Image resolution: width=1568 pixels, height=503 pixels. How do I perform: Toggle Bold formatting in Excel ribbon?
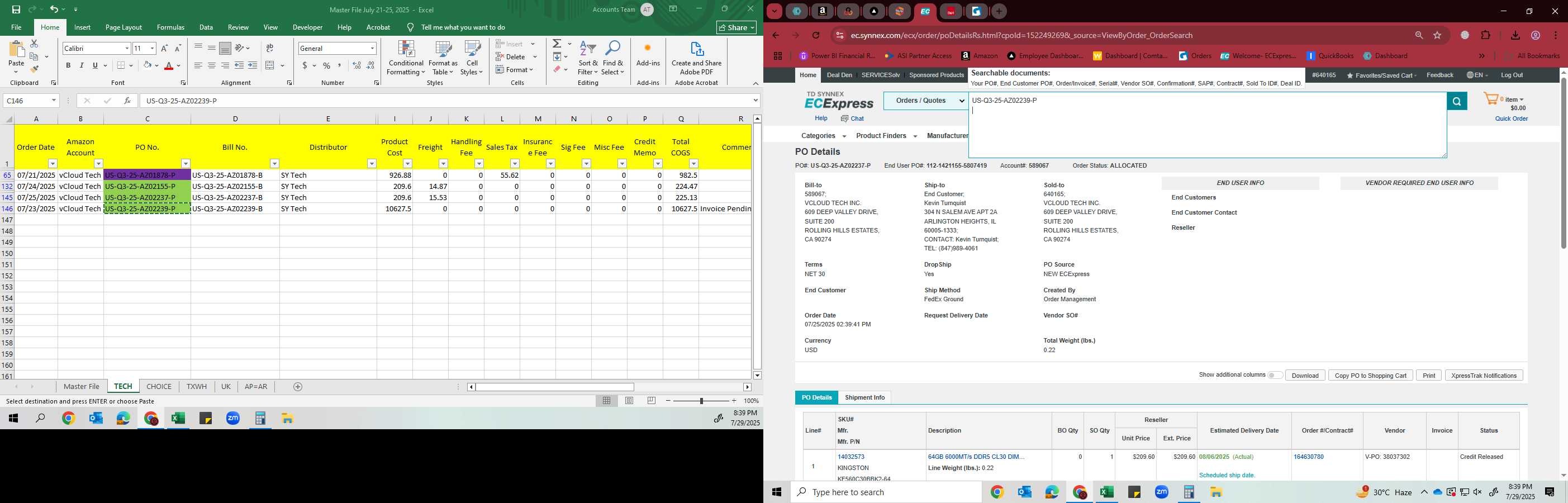click(68, 65)
